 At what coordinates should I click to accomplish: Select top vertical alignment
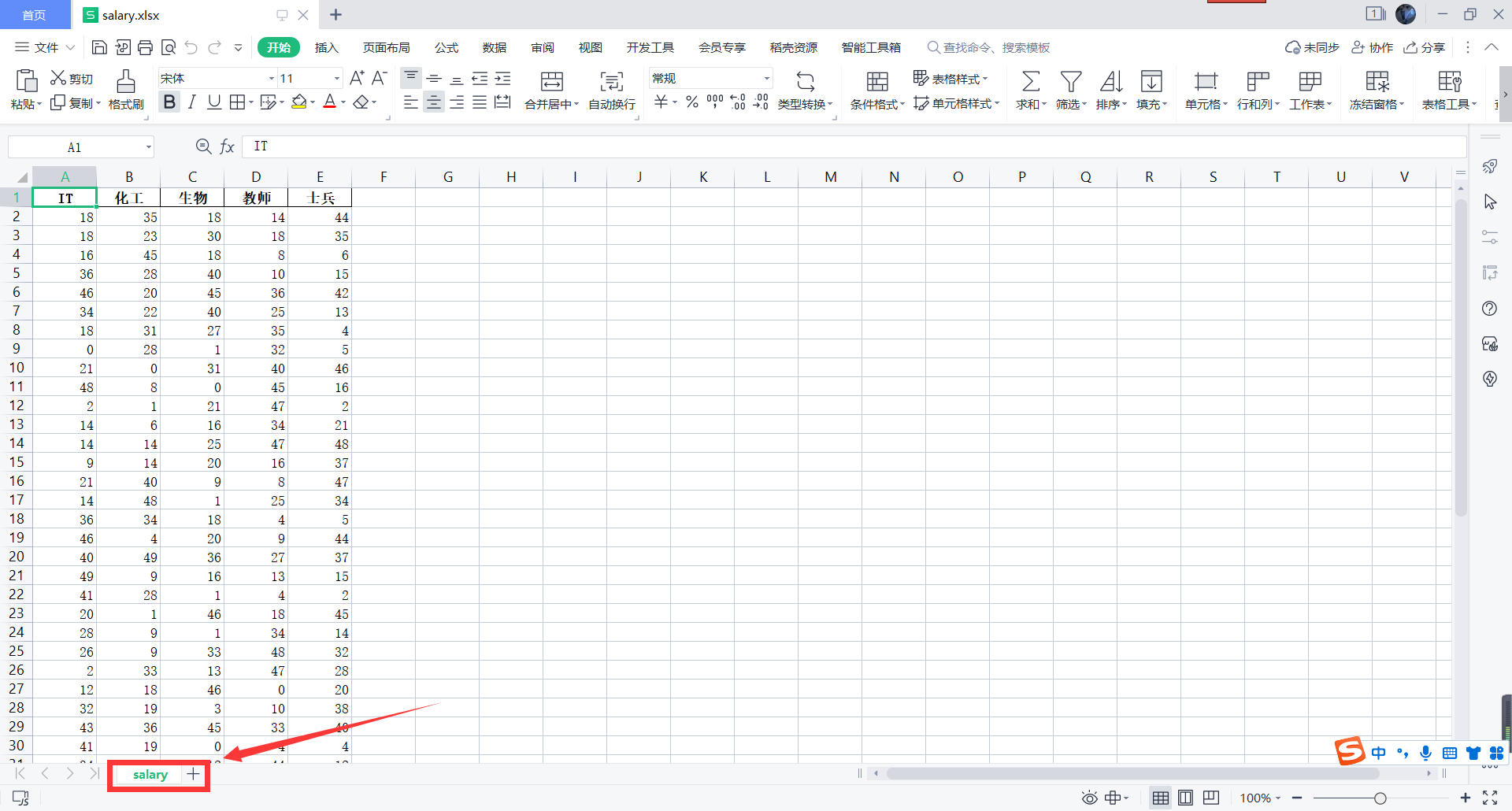pos(410,77)
